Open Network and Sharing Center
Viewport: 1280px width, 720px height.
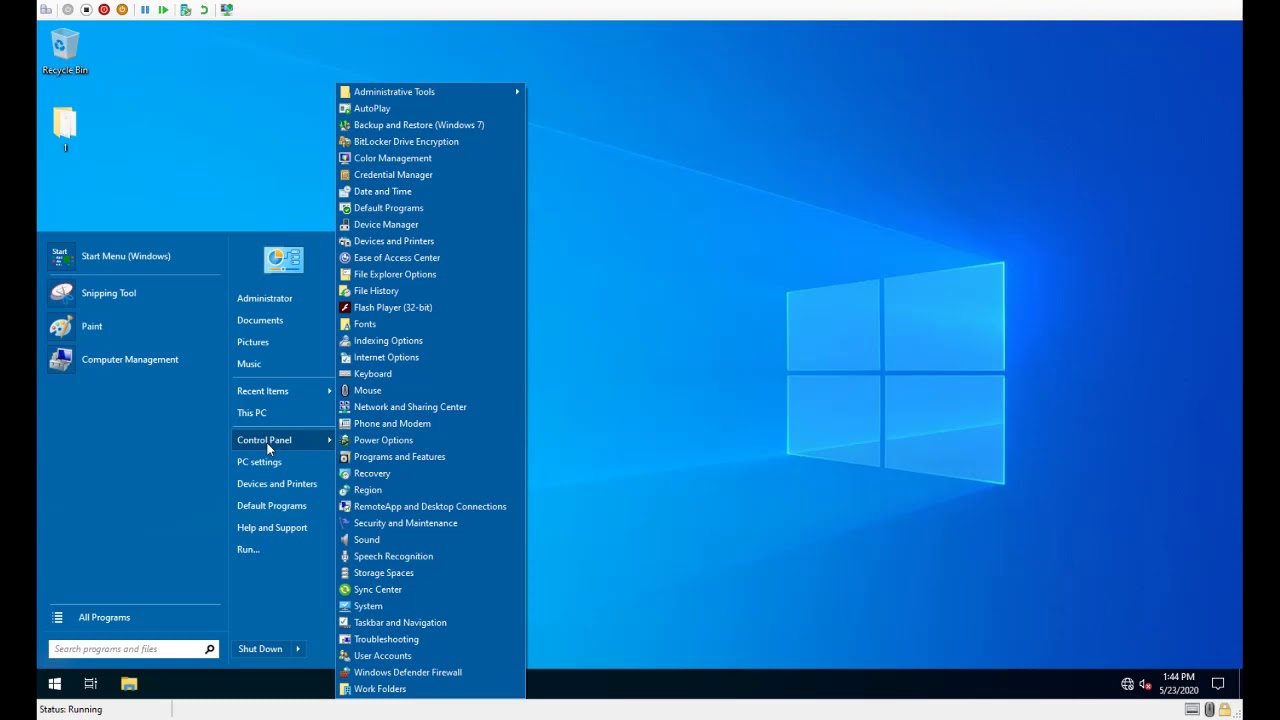point(430,407)
